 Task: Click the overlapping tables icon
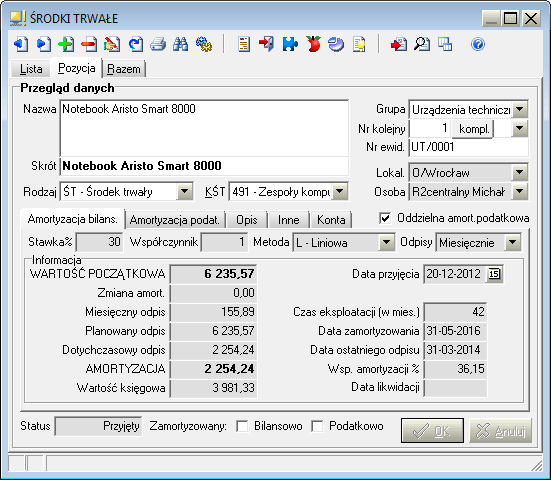point(445,45)
